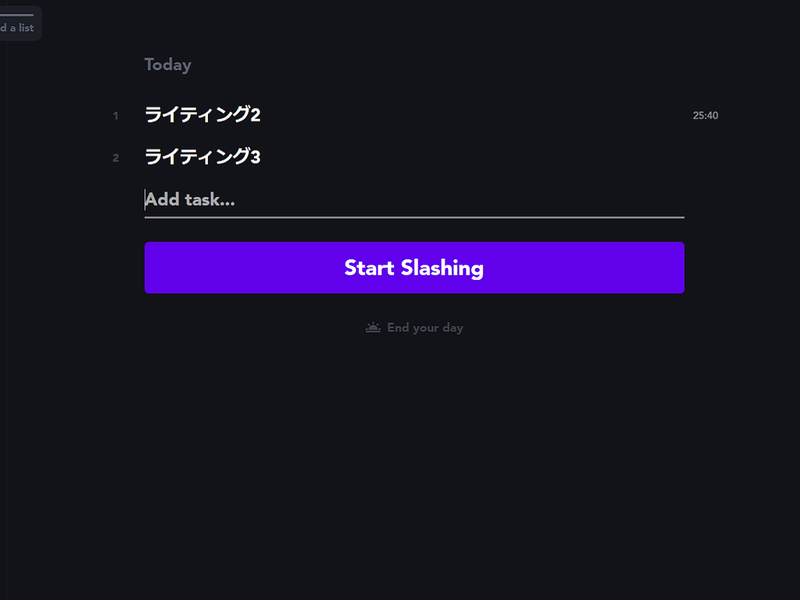Click the bar above the a list label
800x600 pixels.
click(17, 15)
